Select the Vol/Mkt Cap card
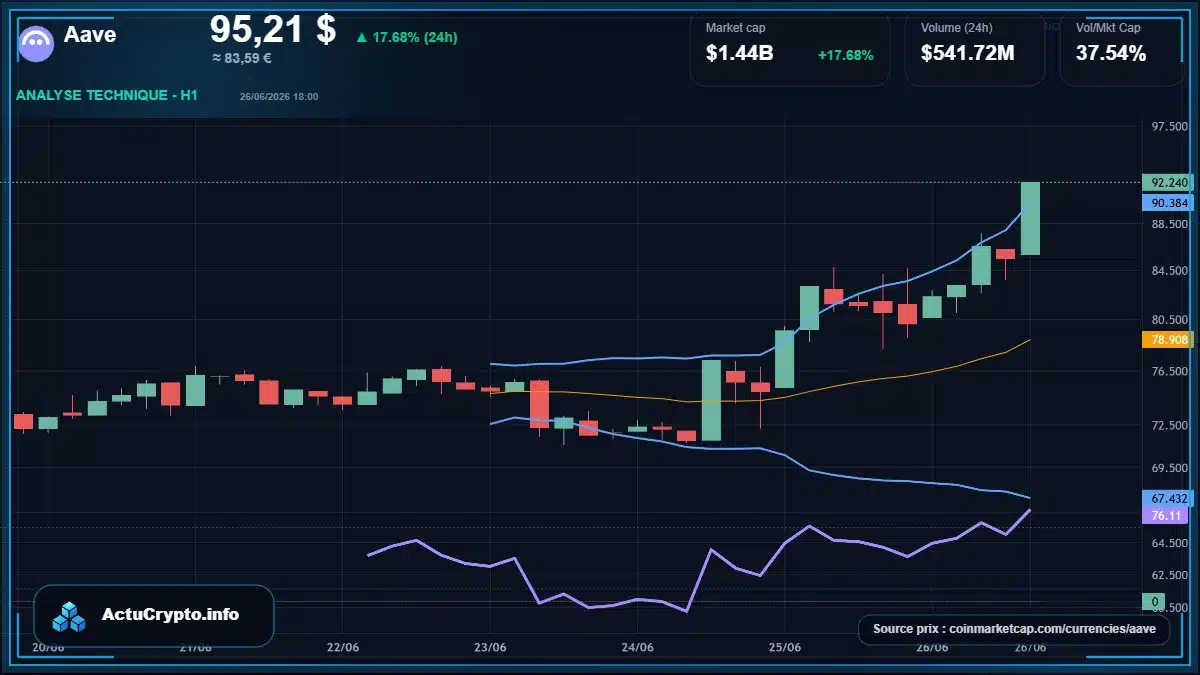This screenshot has width=1200, height=675. tap(1122, 48)
